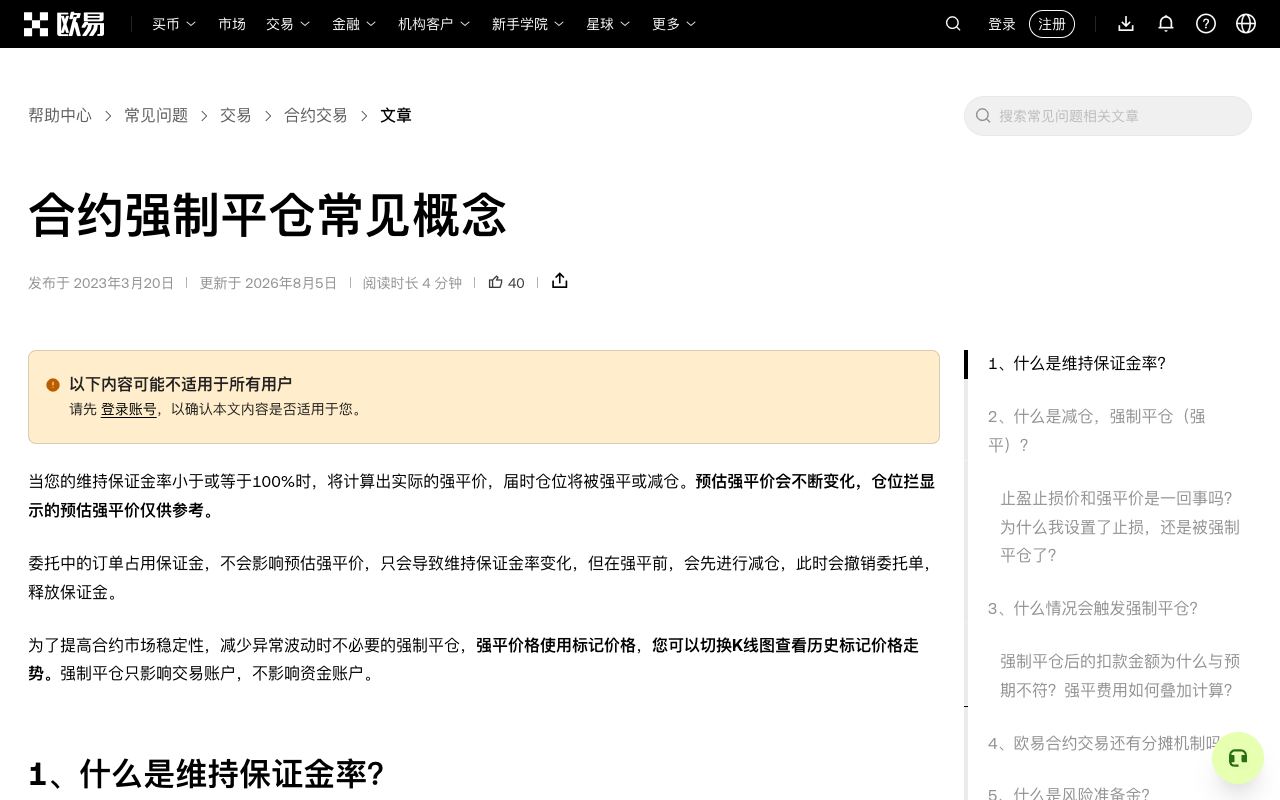Click the help question mark icon
Screen dimensions: 1280x800
coord(1206,24)
